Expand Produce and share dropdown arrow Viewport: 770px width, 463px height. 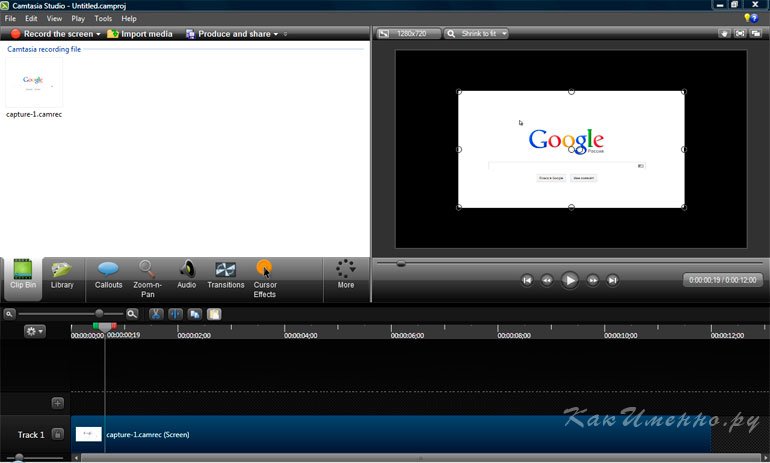(275, 34)
